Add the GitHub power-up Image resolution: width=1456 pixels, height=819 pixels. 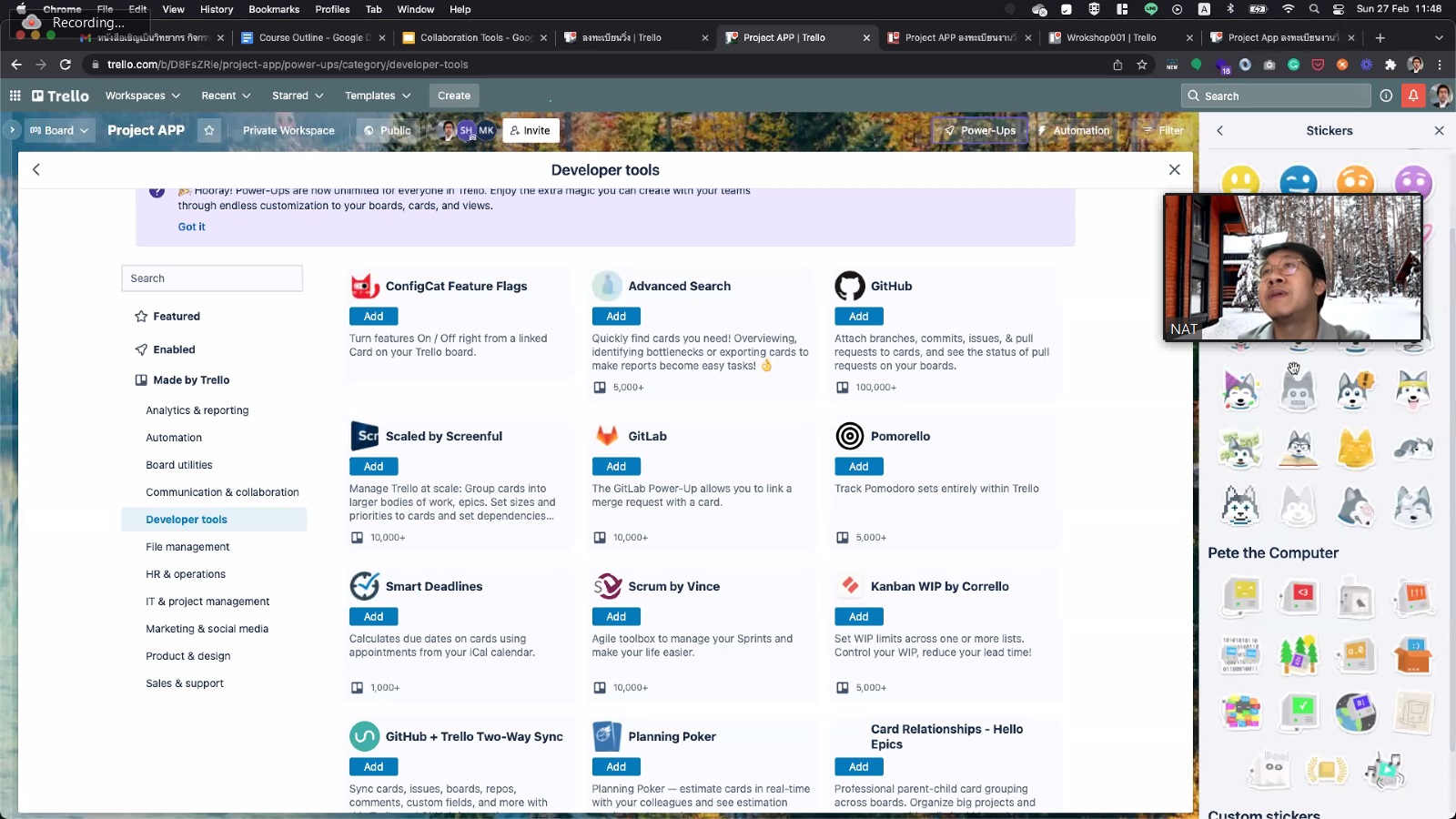[859, 316]
